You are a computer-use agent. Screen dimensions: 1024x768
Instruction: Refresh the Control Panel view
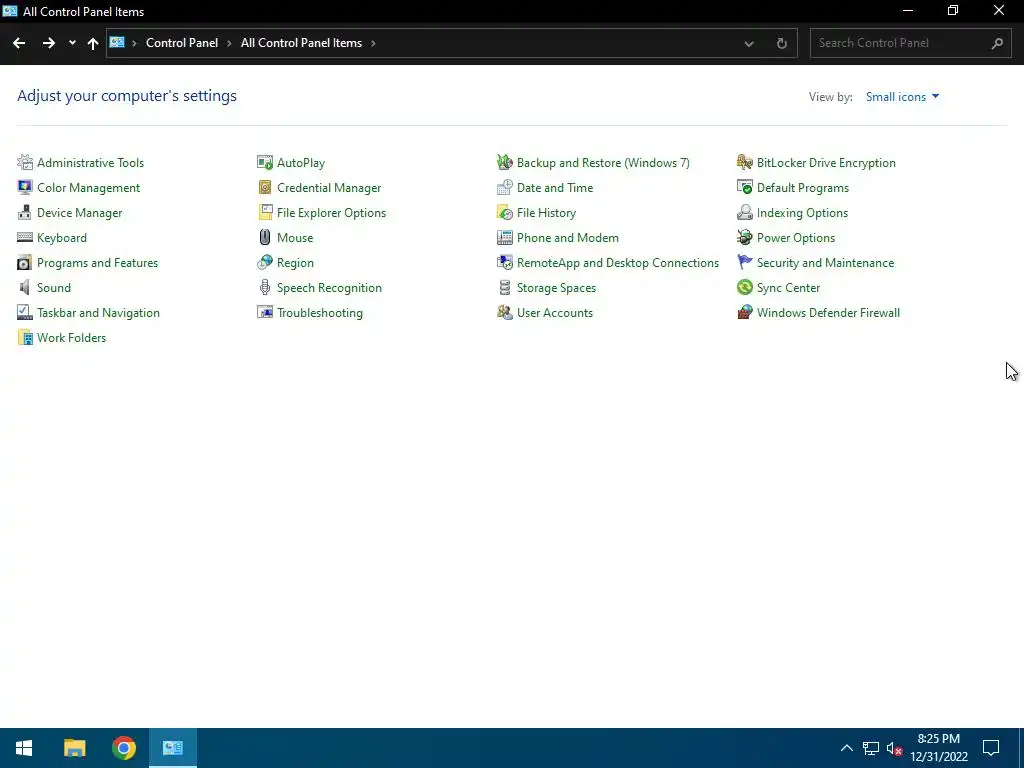782,43
